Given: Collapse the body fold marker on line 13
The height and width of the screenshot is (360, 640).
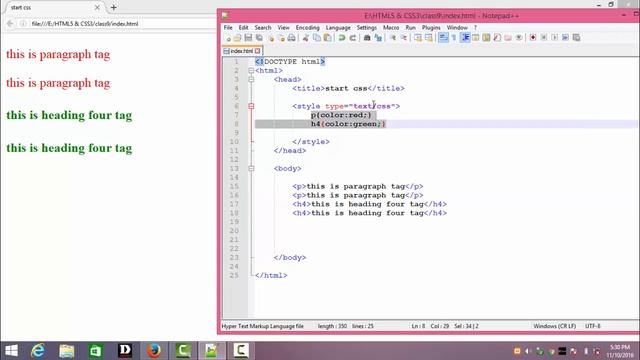Looking at the screenshot, I should pos(251,169).
